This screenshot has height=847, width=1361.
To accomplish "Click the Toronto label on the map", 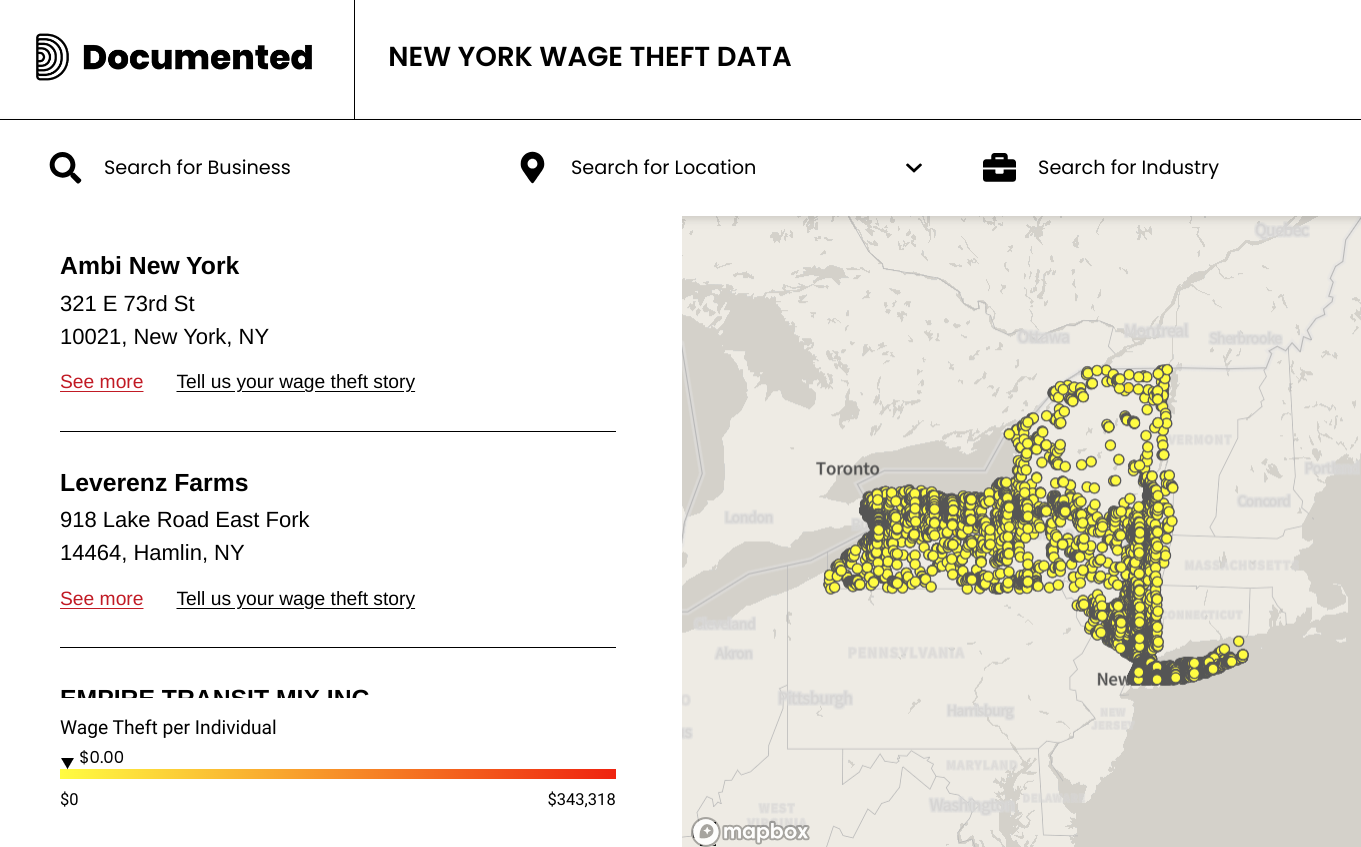I will point(847,469).
